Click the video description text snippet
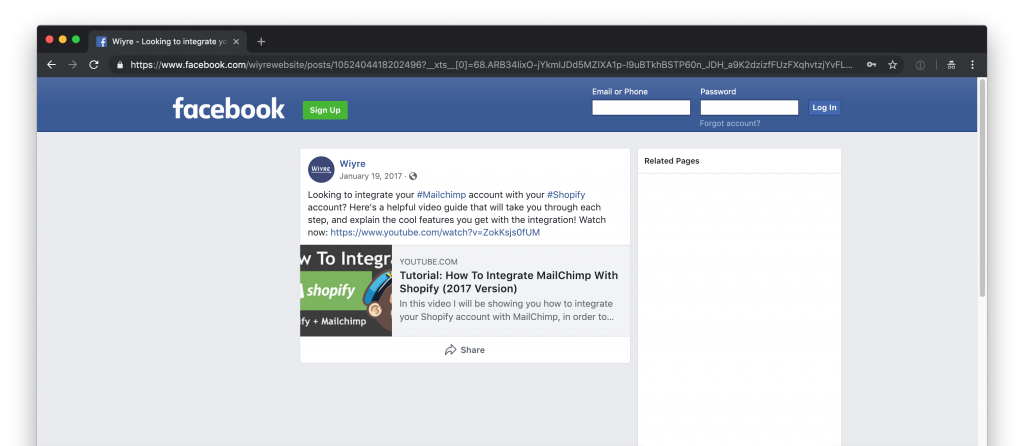Image resolution: width=1024 pixels, height=446 pixels. 506,310
